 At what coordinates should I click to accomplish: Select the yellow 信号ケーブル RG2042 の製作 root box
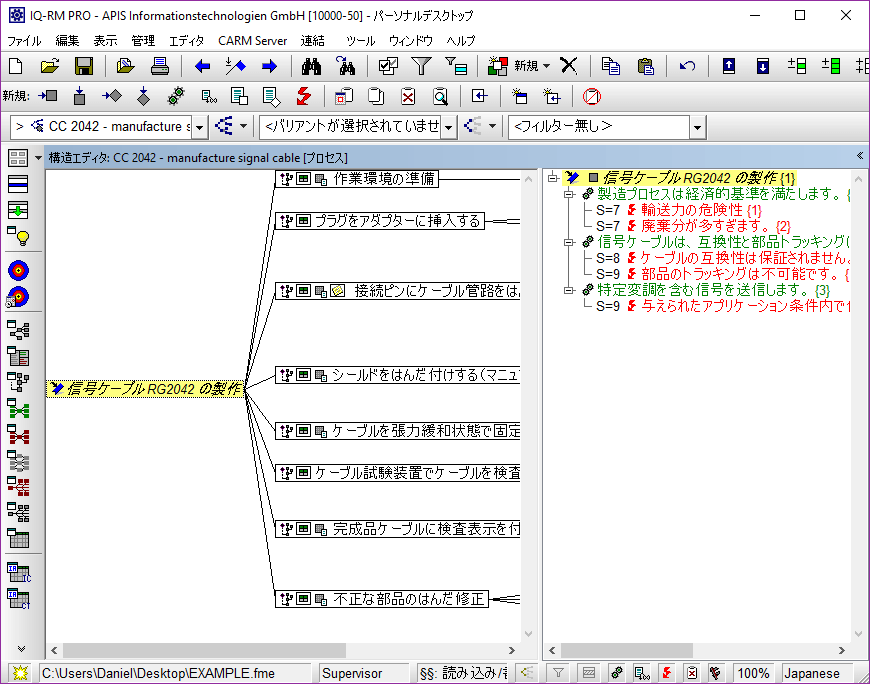[145, 389]
